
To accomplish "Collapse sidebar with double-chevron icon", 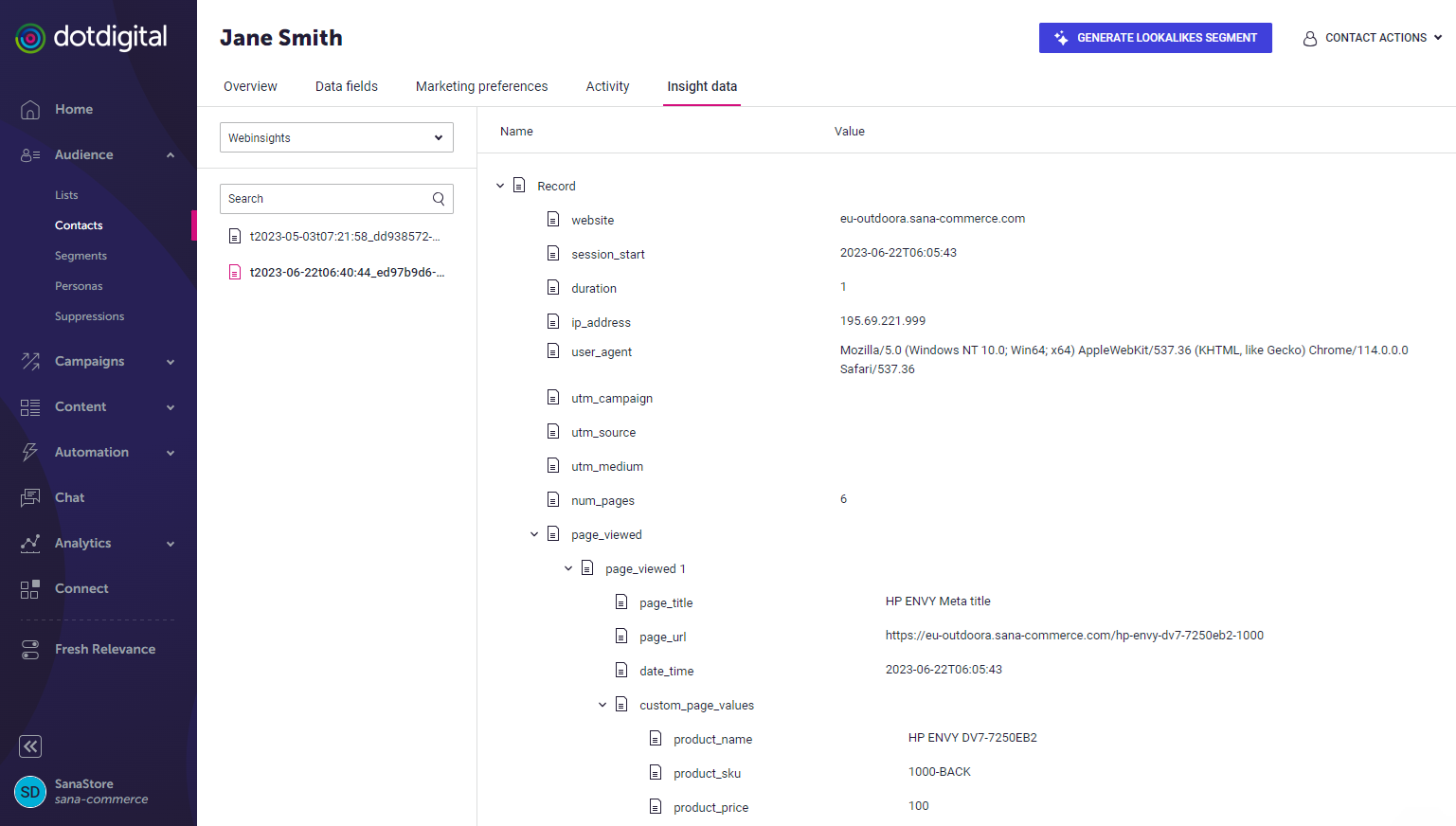I will click(30, 746).
